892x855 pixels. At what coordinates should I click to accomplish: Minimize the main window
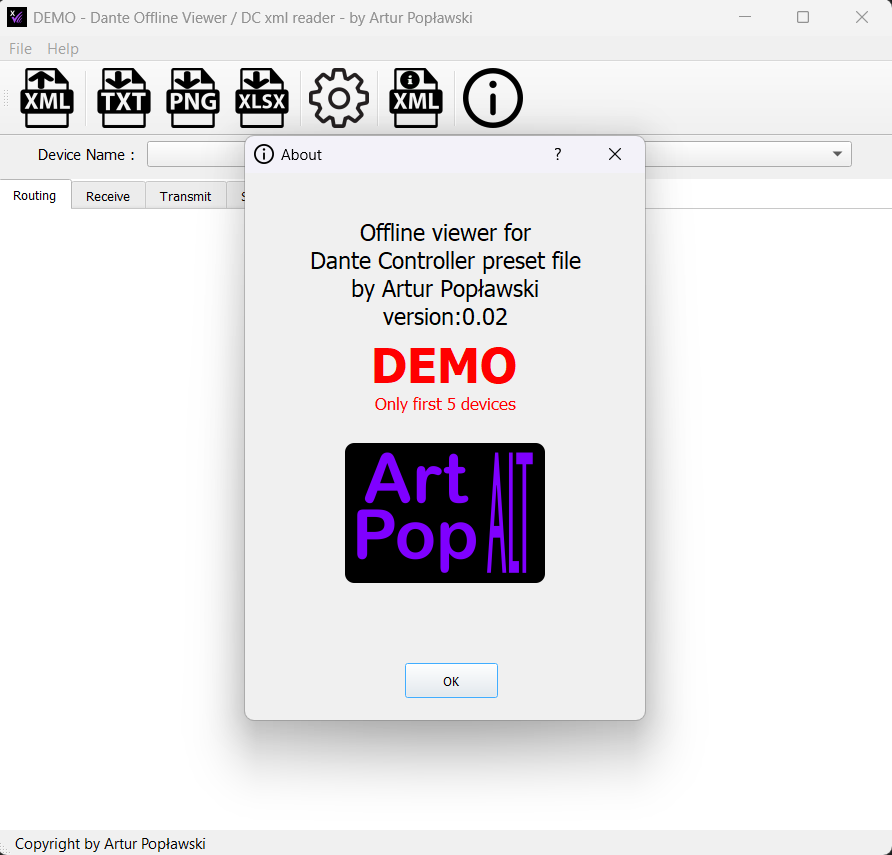coord(745,18)
